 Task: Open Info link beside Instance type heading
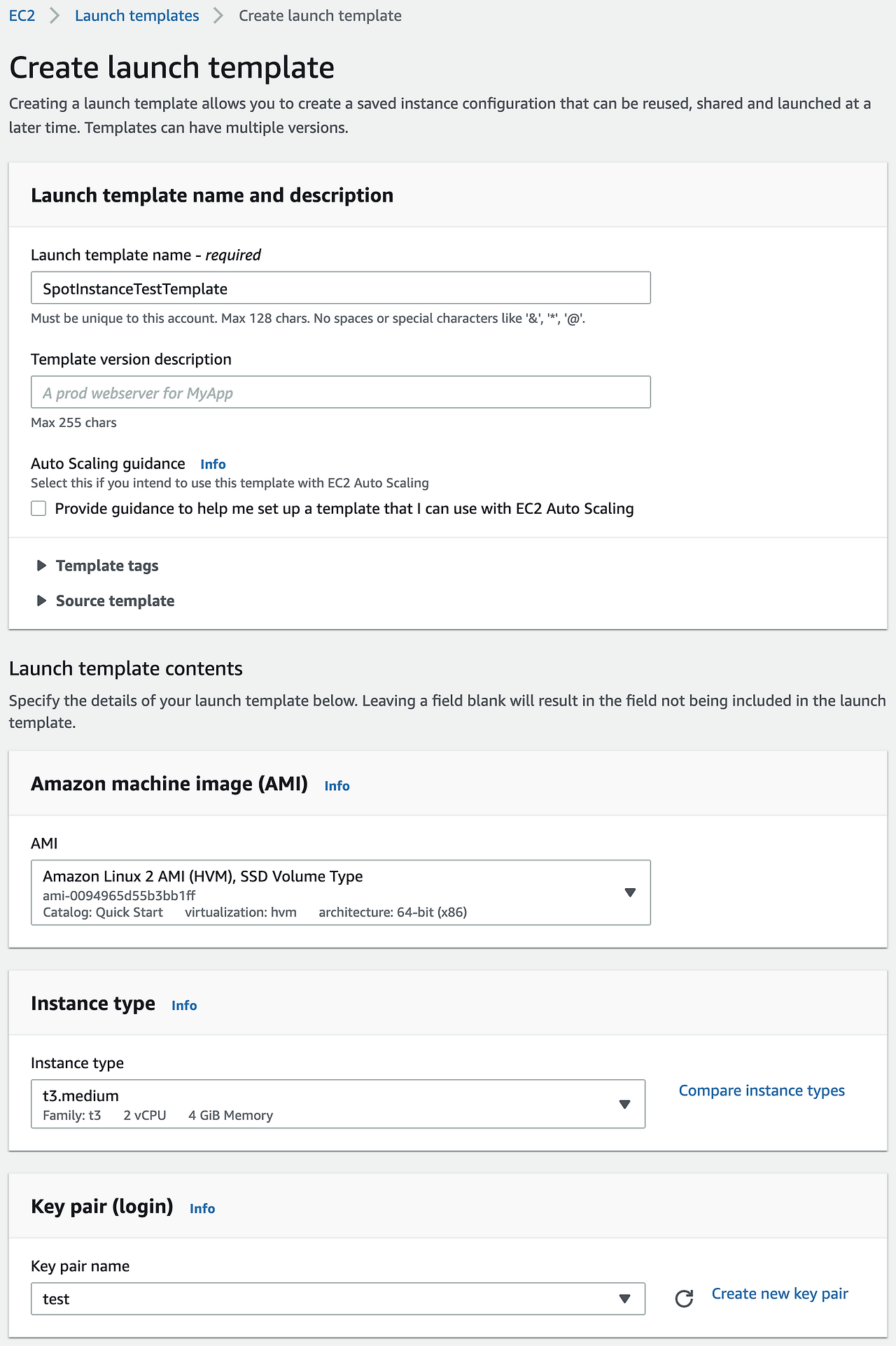(184, 1006)
